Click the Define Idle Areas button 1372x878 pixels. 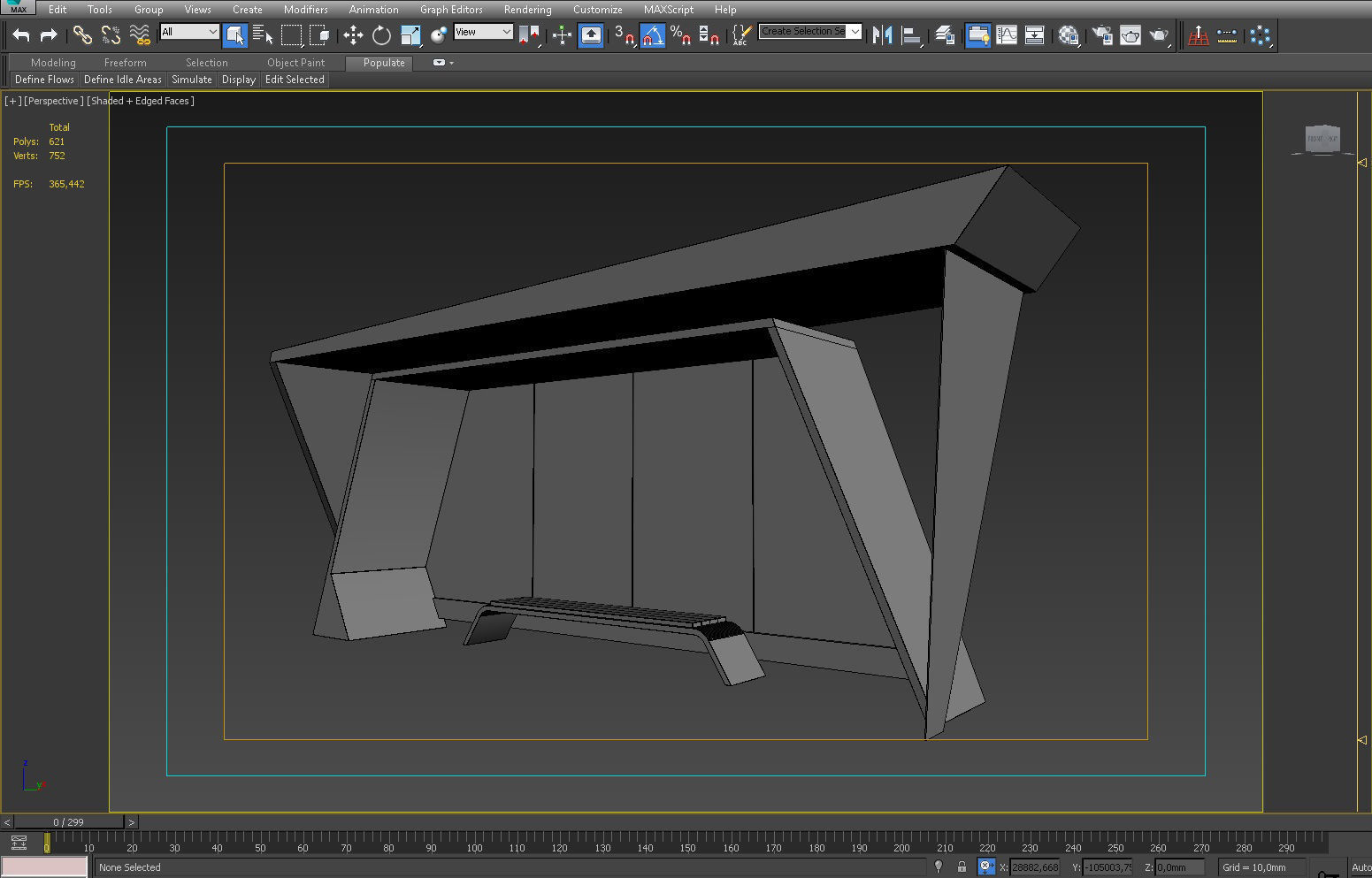coord(123,80)
